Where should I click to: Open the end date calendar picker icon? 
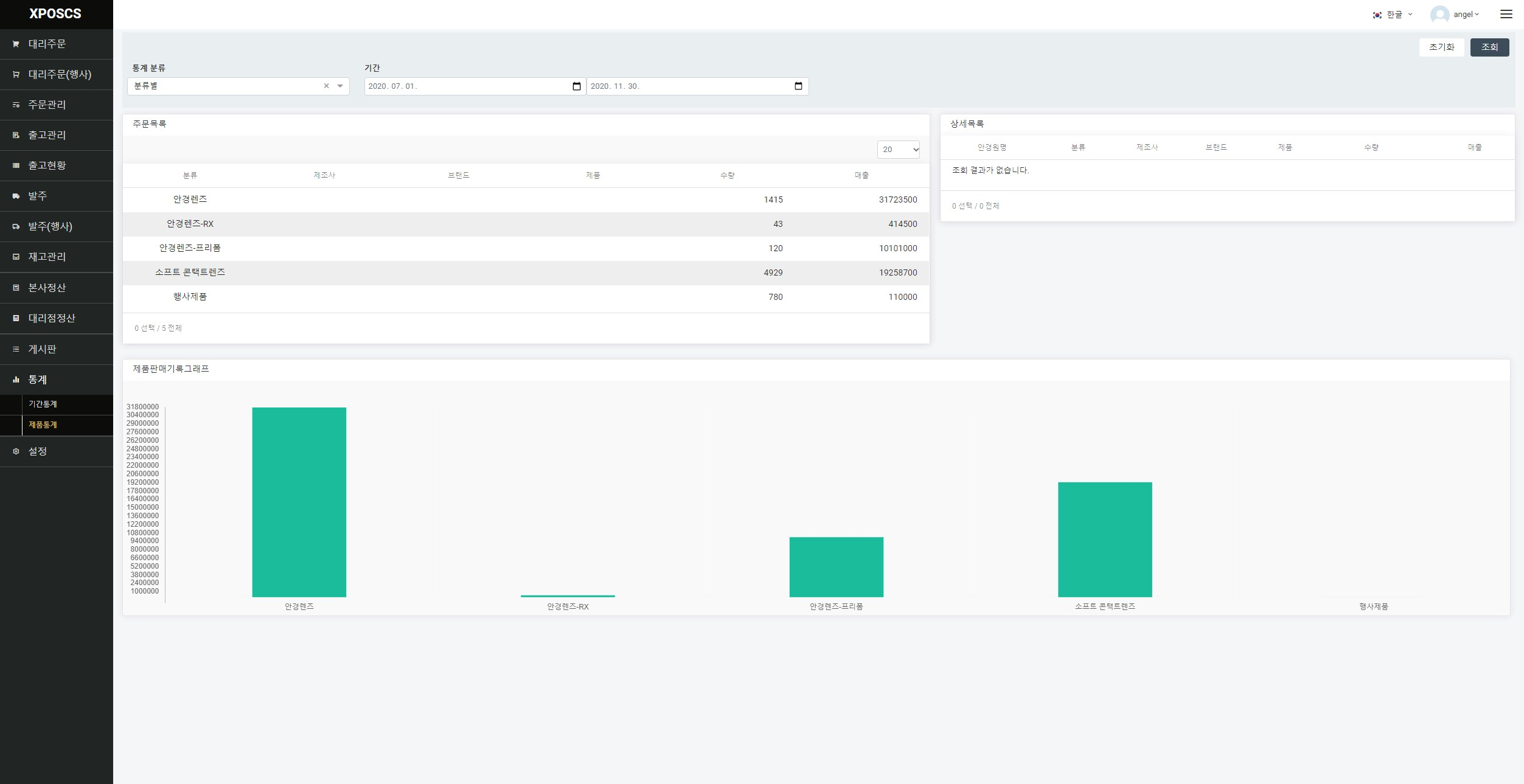(798, 86)
